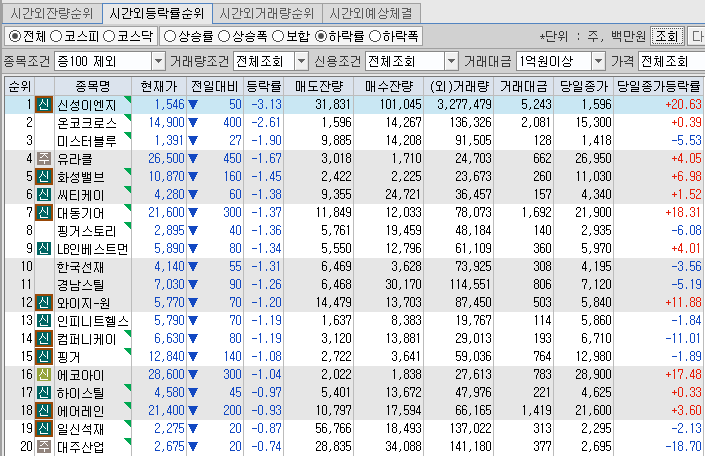This screenshot has width=705, height=456.
Task: Click the 신 badge next to LB인베스트먼
Action: [44, 248]
